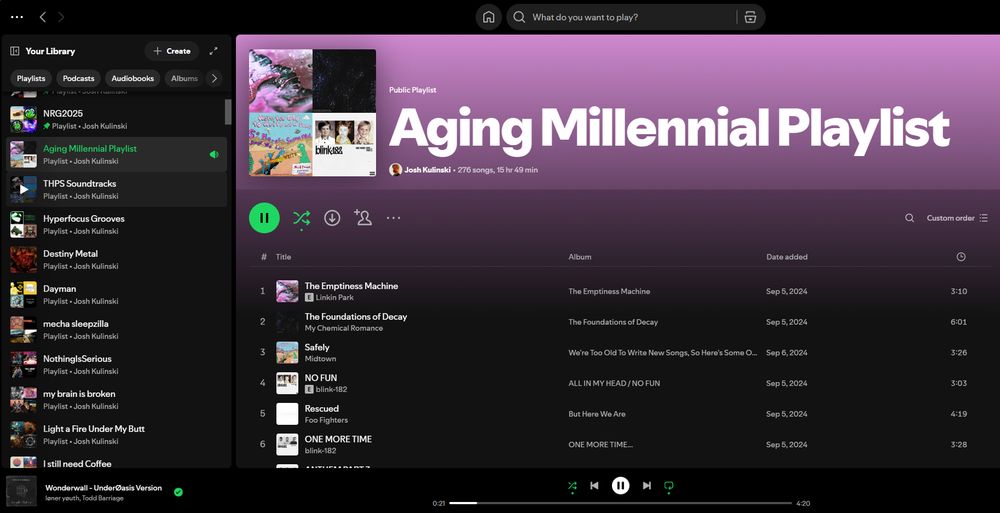Open Custom order sort dropdown
1000x513 pixels.
coord(957,218)
